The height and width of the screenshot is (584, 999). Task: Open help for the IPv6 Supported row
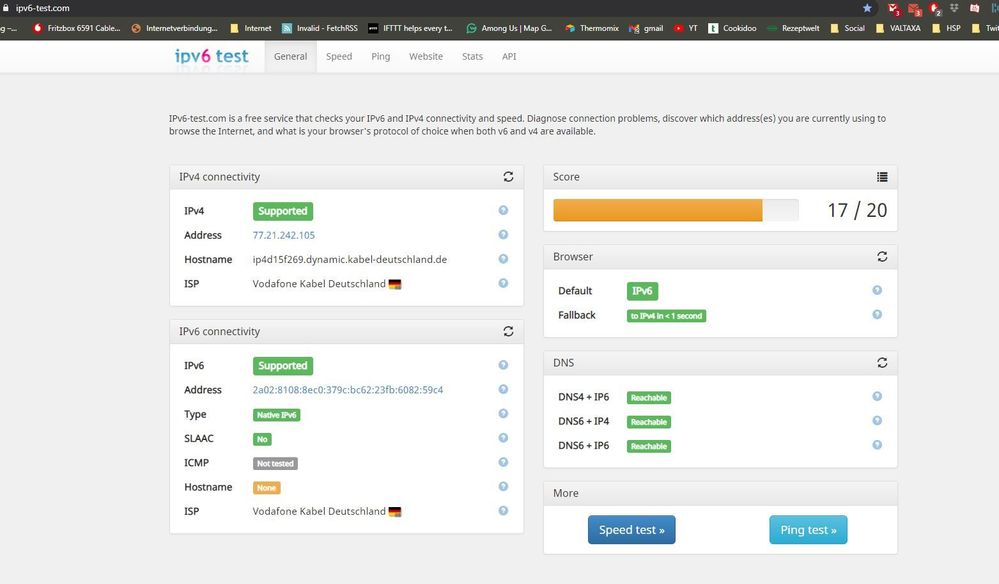(x=503, y=365)
